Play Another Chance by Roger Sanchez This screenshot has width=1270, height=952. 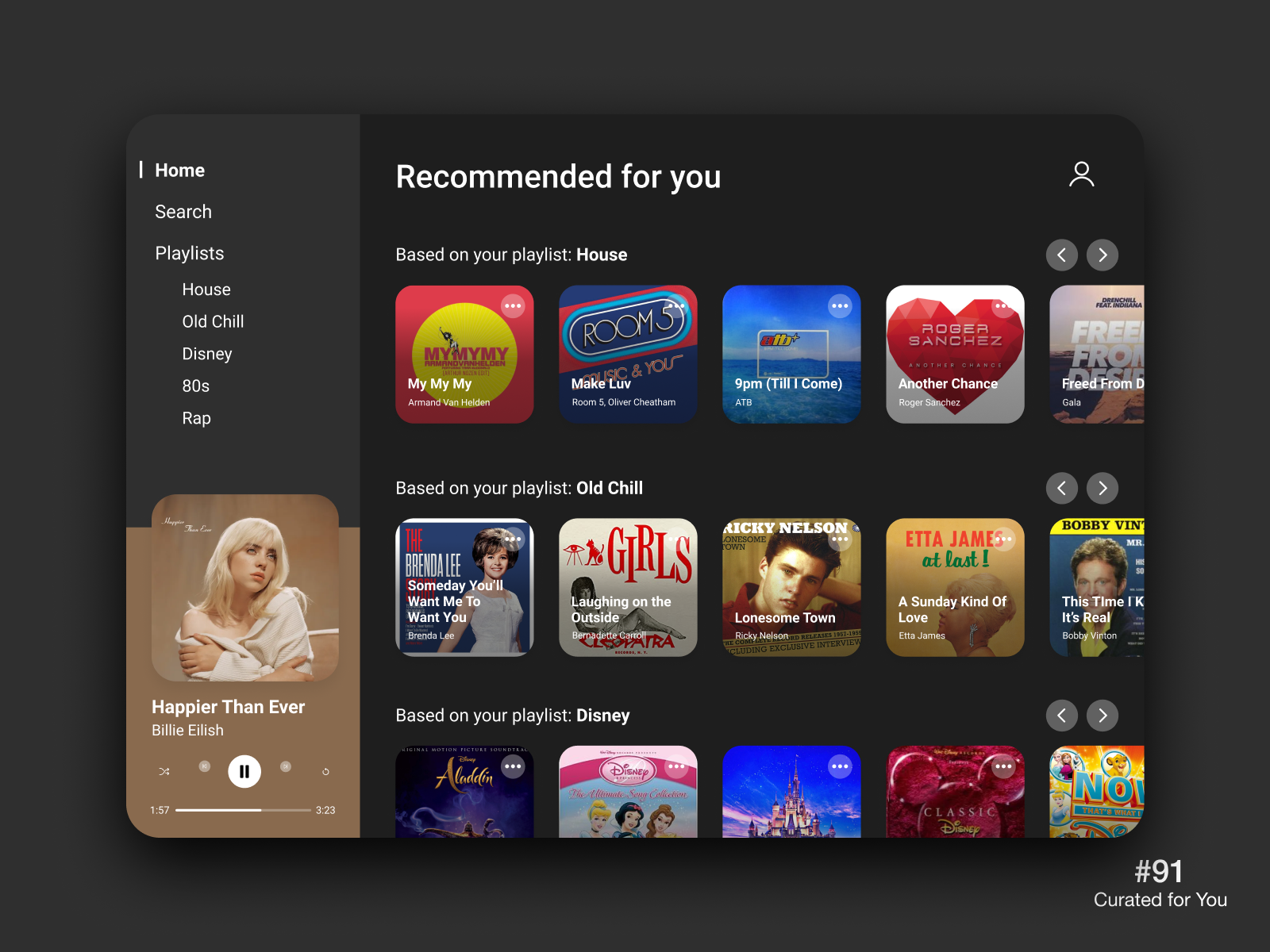pyautogui.click(x=955, y=355)
